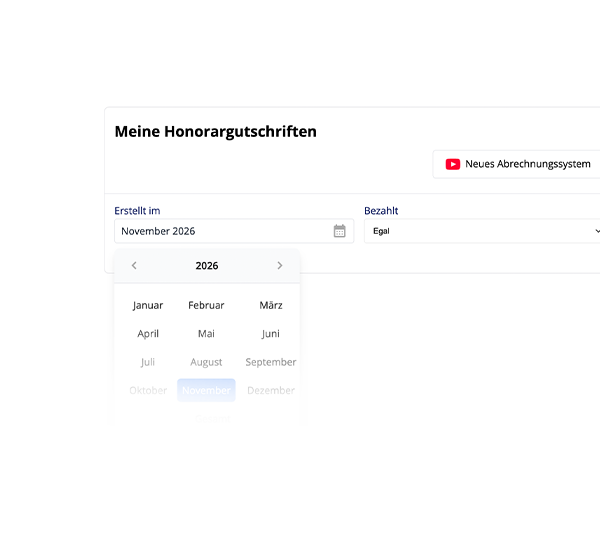Choose September in the month picker
The image size is (600, 554).
tap(271, 362)
